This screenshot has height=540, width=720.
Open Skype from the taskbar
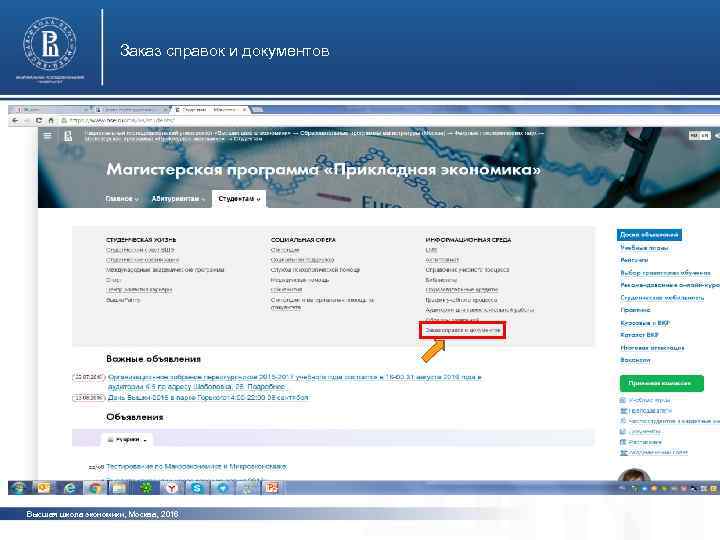click(197, 488)
